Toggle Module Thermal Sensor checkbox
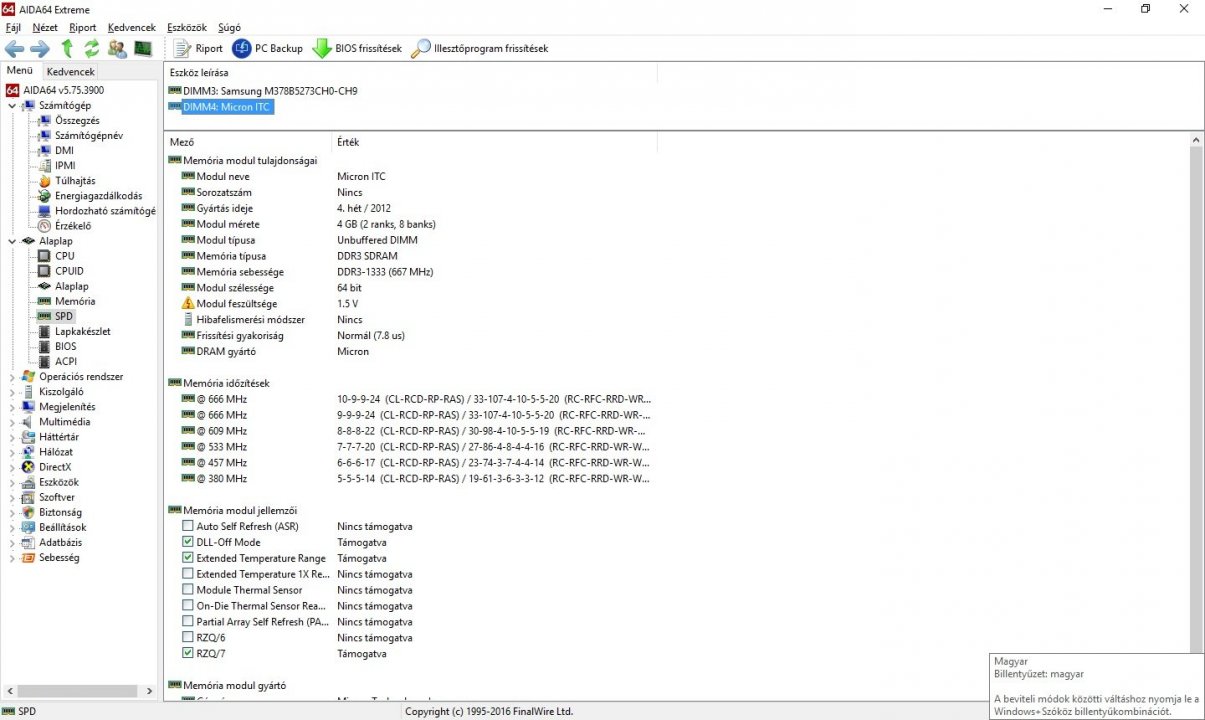The width and height of the screenshot is (1205, 720). pyautogui.click(x=188, y=590)
